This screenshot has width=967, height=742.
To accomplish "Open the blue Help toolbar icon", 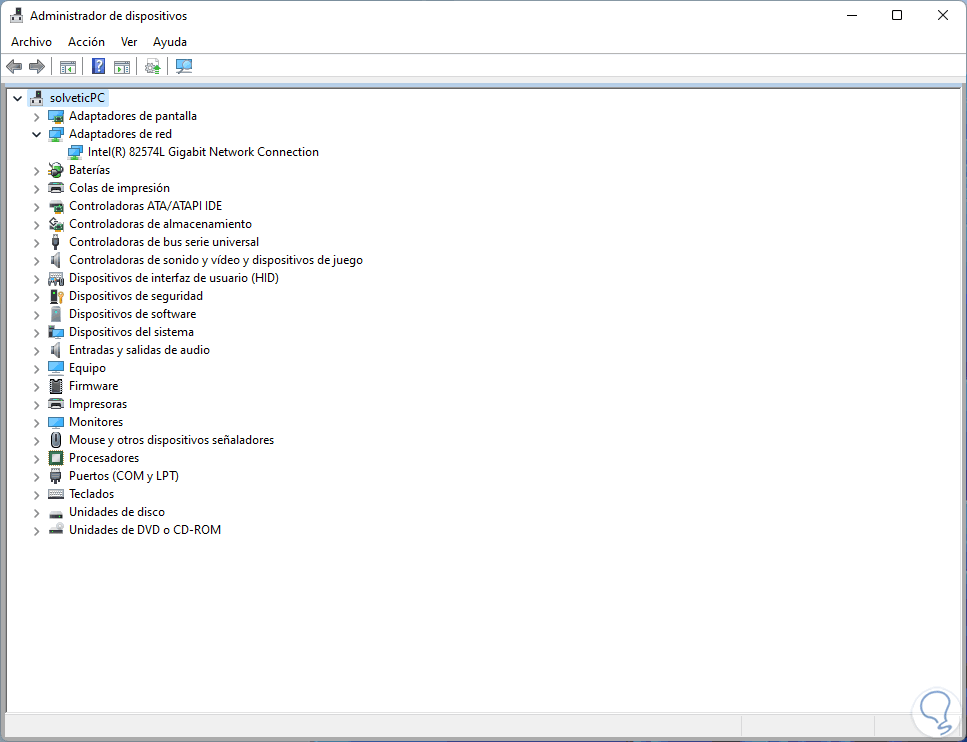I will click(x=99, y=66).
